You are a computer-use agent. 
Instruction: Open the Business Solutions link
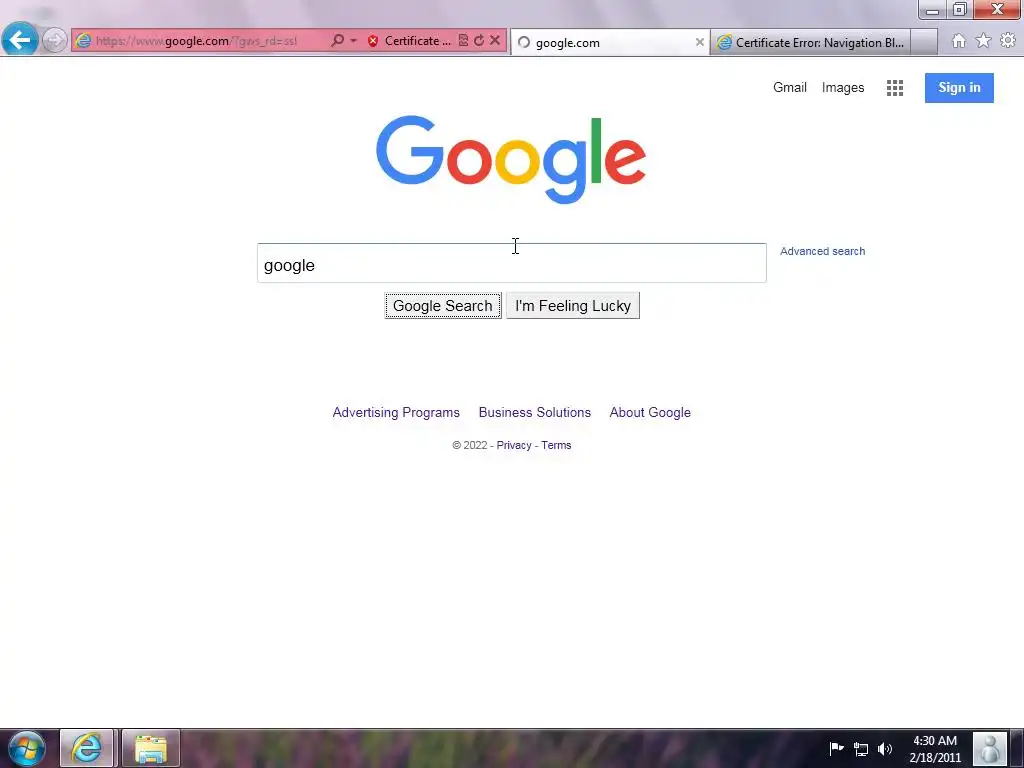pos(534,413)
